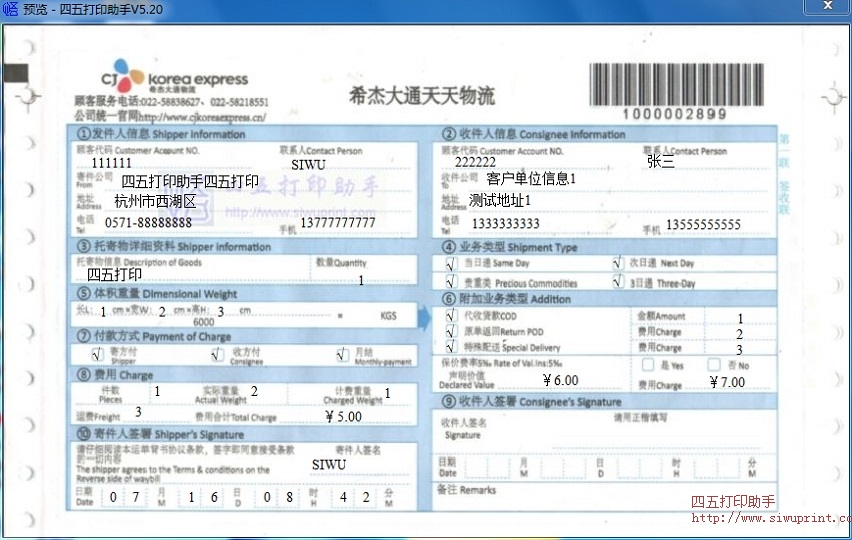Click the circled 9 Consignee's Signature header icon
This screenshot has height=540, width=852.
click(449, 402)
